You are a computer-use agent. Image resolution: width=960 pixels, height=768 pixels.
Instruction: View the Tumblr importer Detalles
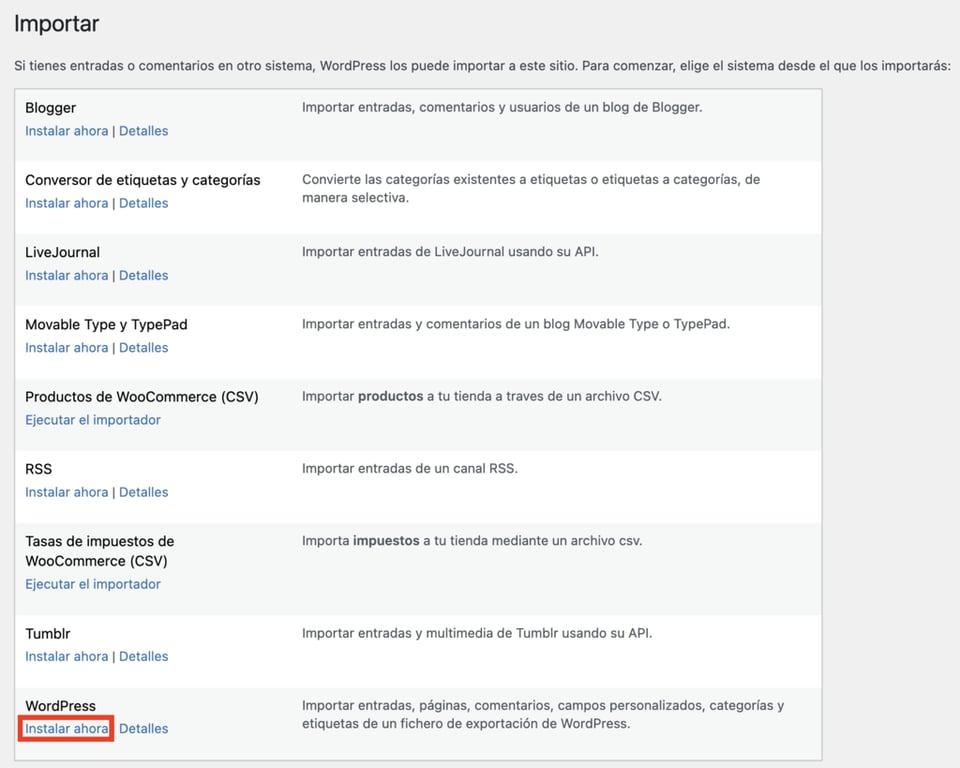(143, 656)
